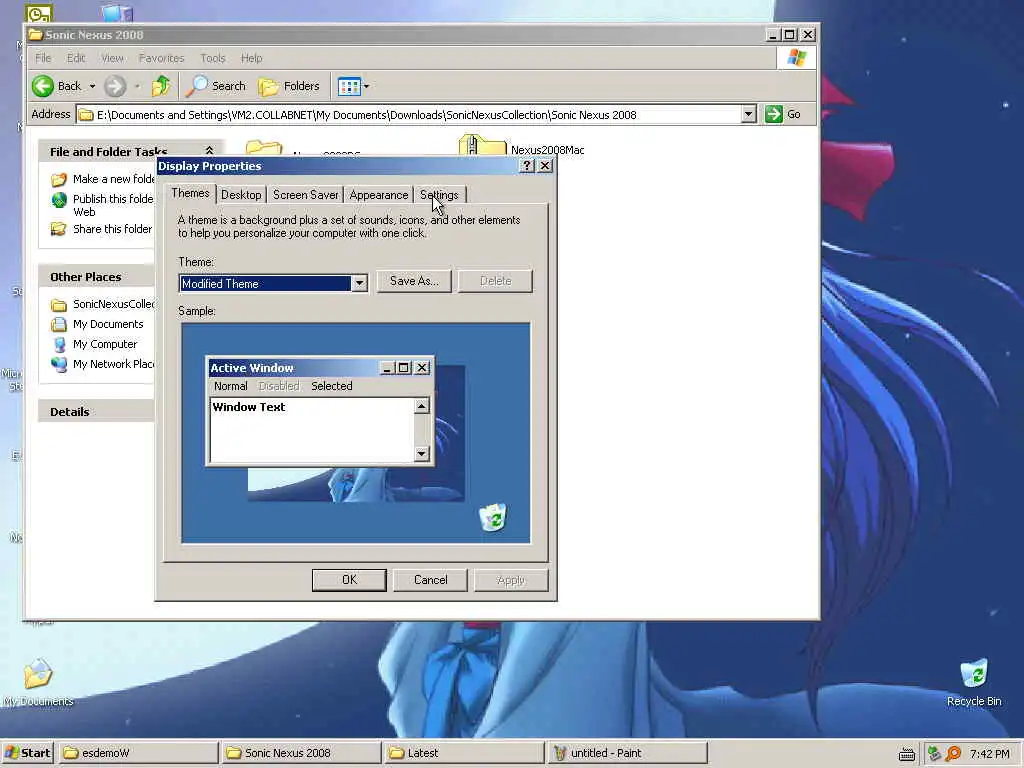Viewport: 1024px width, 768px height.
Task: Switch to untitled - Paint taskbar button
Action: pyautogui.click(x=627, y=753)
